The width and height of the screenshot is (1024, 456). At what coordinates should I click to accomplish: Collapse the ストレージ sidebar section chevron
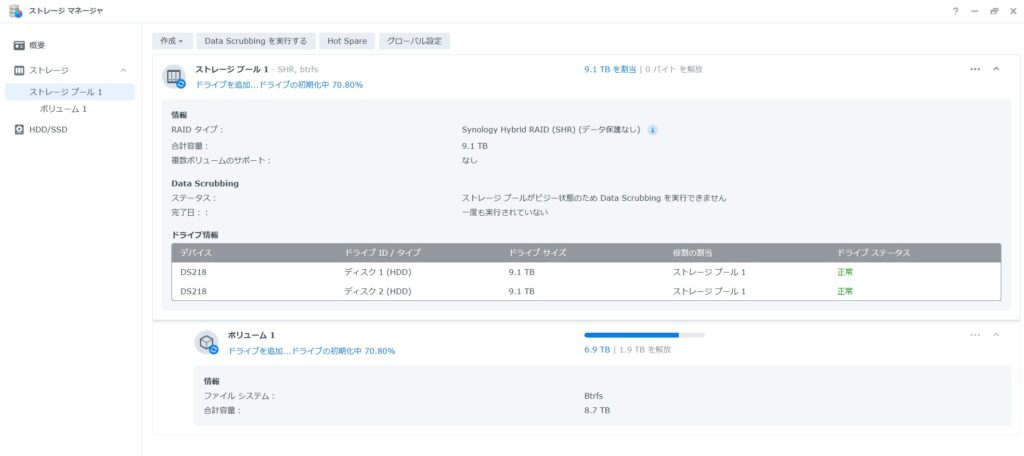pos(123,70)
